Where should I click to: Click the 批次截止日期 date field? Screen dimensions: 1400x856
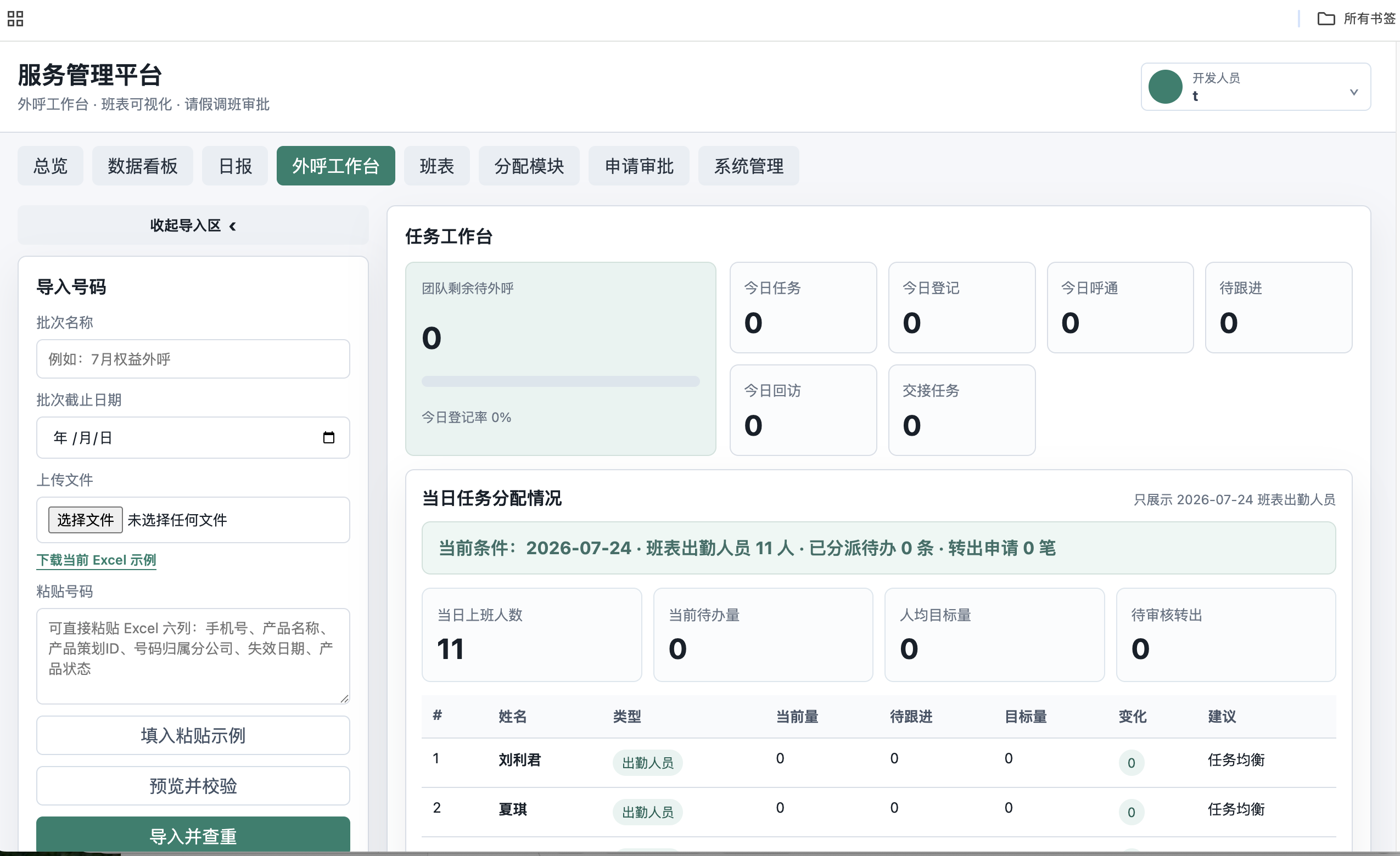(x=193, y=437)
